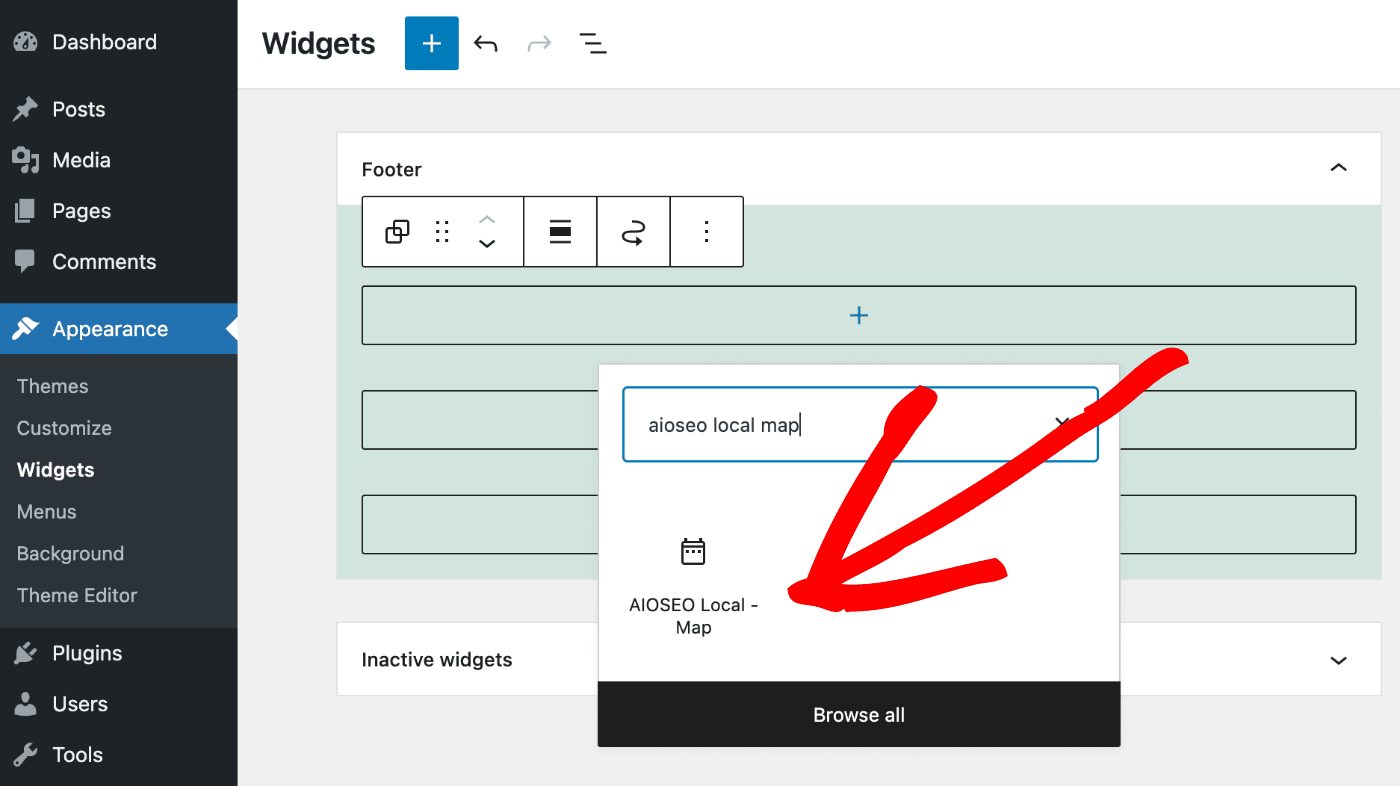Clear the block search field
1400x786 pixels.
[x=1063, y=424]
